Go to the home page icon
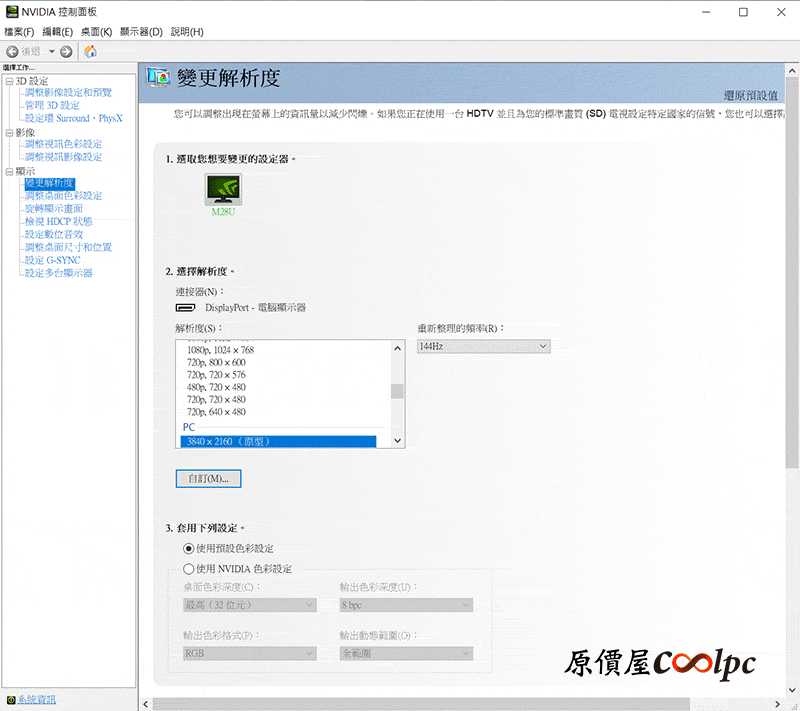 point(90,51)
